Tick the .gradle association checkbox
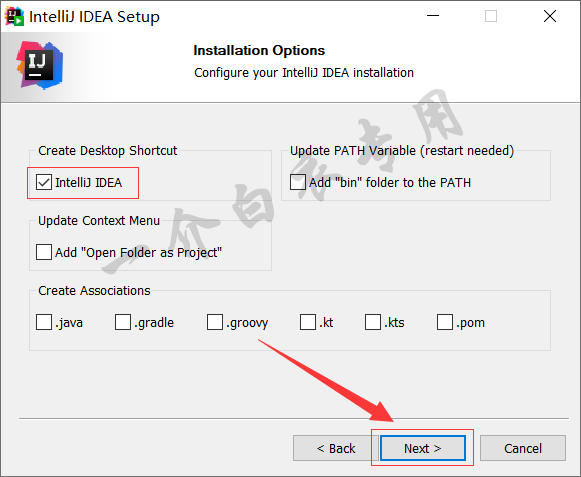Image resolution: width=581 pixels, height=477 pixels. coord(123,322)
